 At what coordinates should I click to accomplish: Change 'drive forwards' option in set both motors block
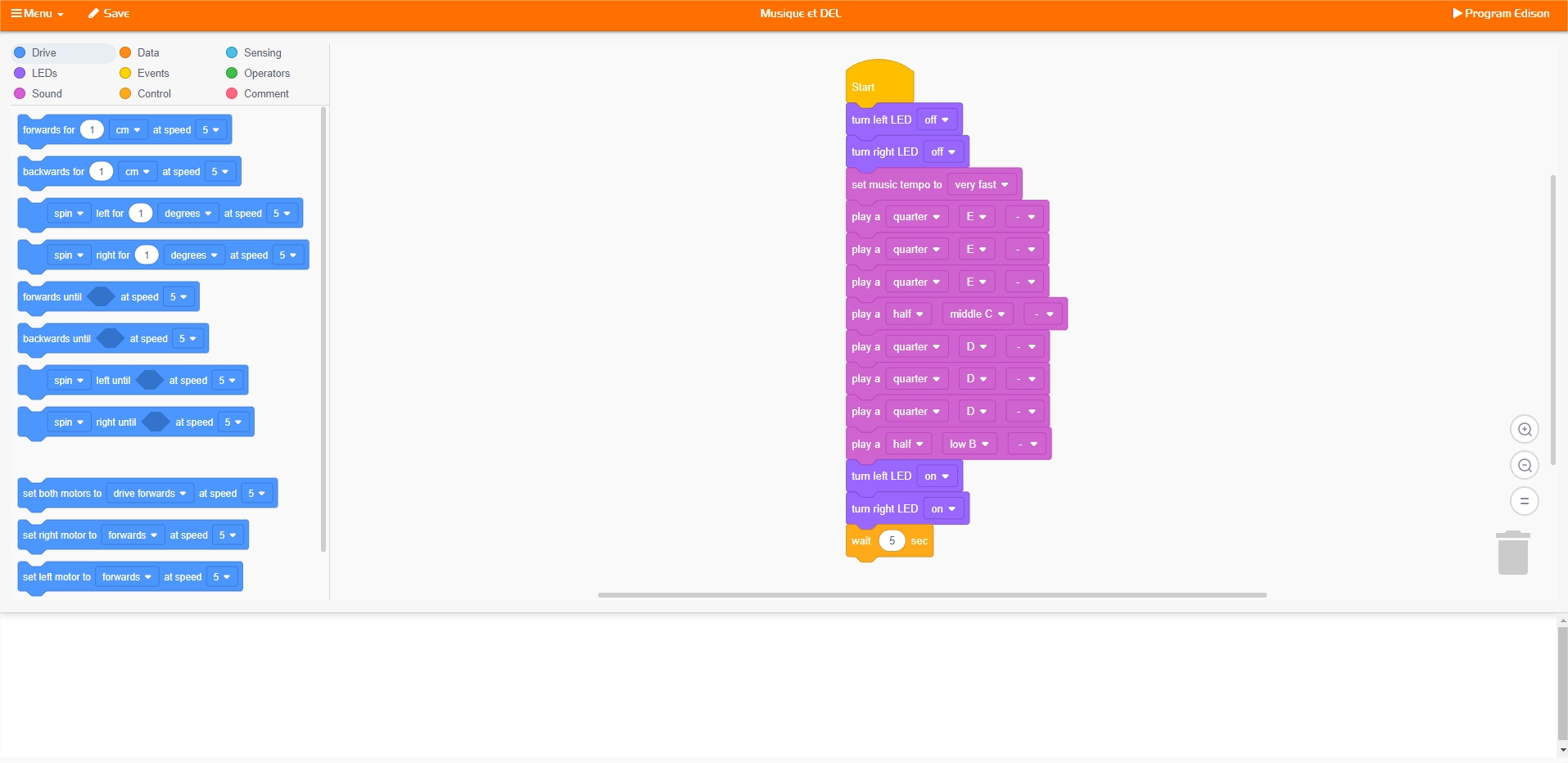pyautogui.click(x=149, y=494)
